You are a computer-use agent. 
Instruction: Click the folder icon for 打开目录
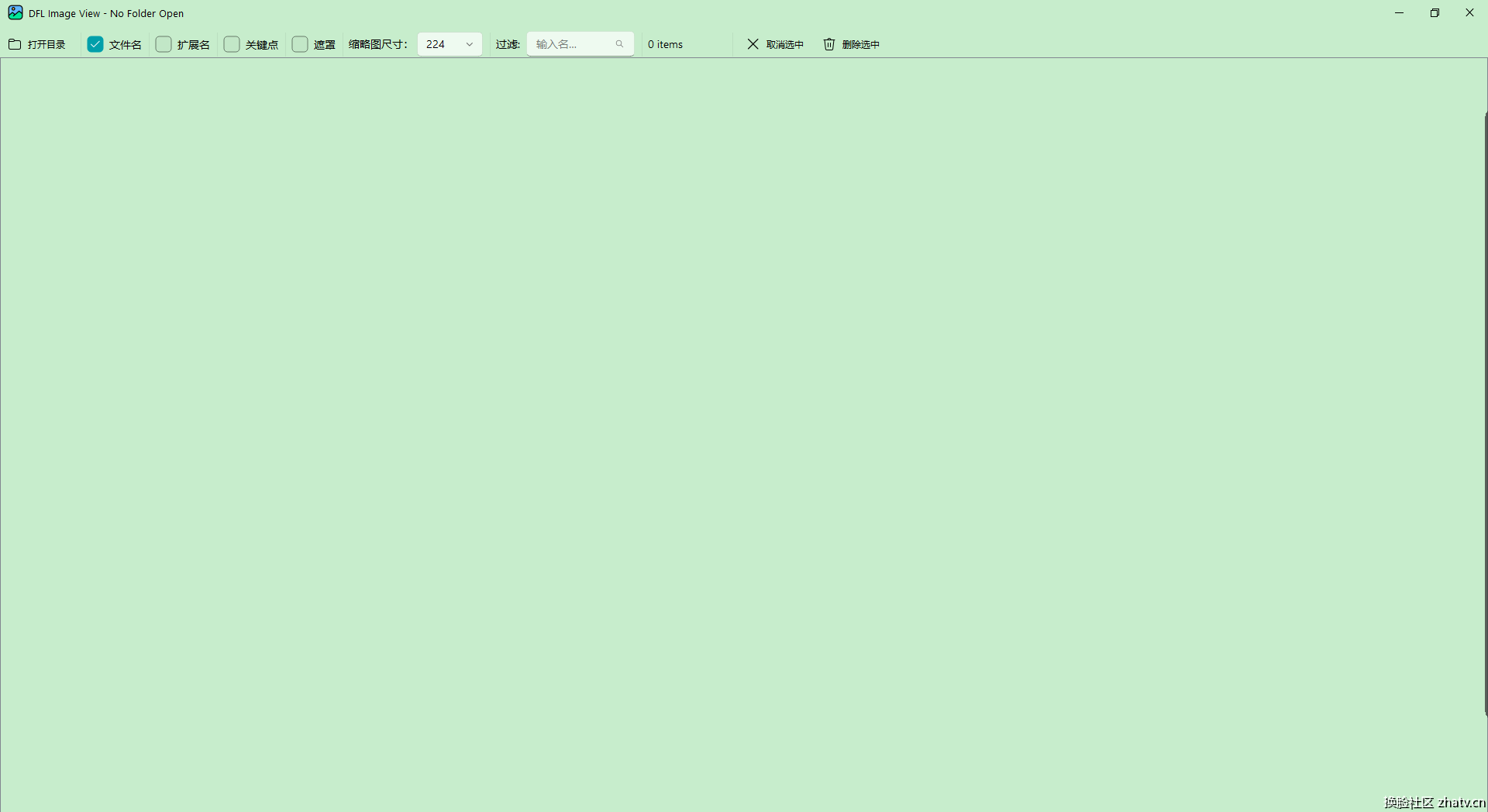15,44
